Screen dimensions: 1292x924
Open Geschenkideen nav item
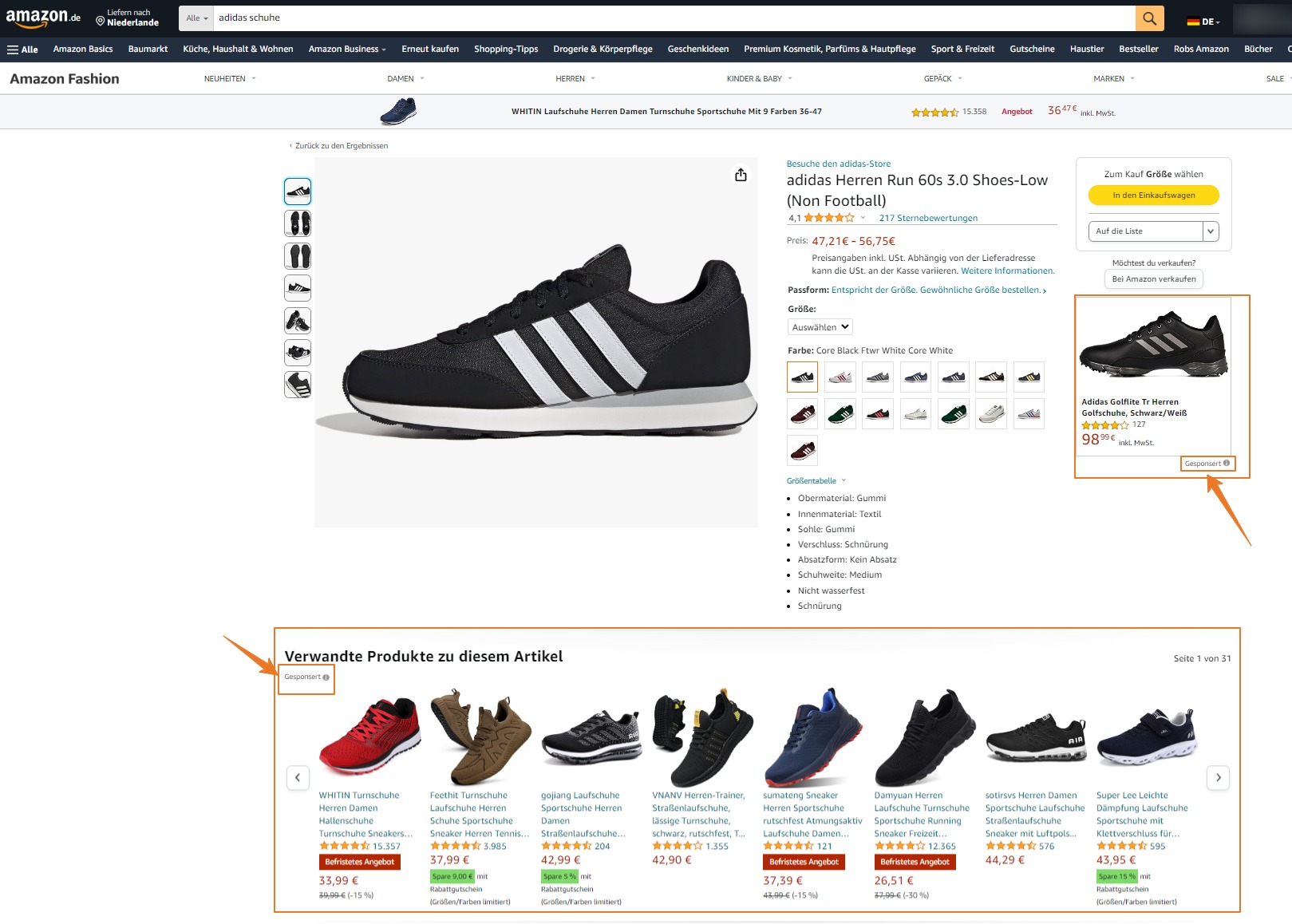697,49
